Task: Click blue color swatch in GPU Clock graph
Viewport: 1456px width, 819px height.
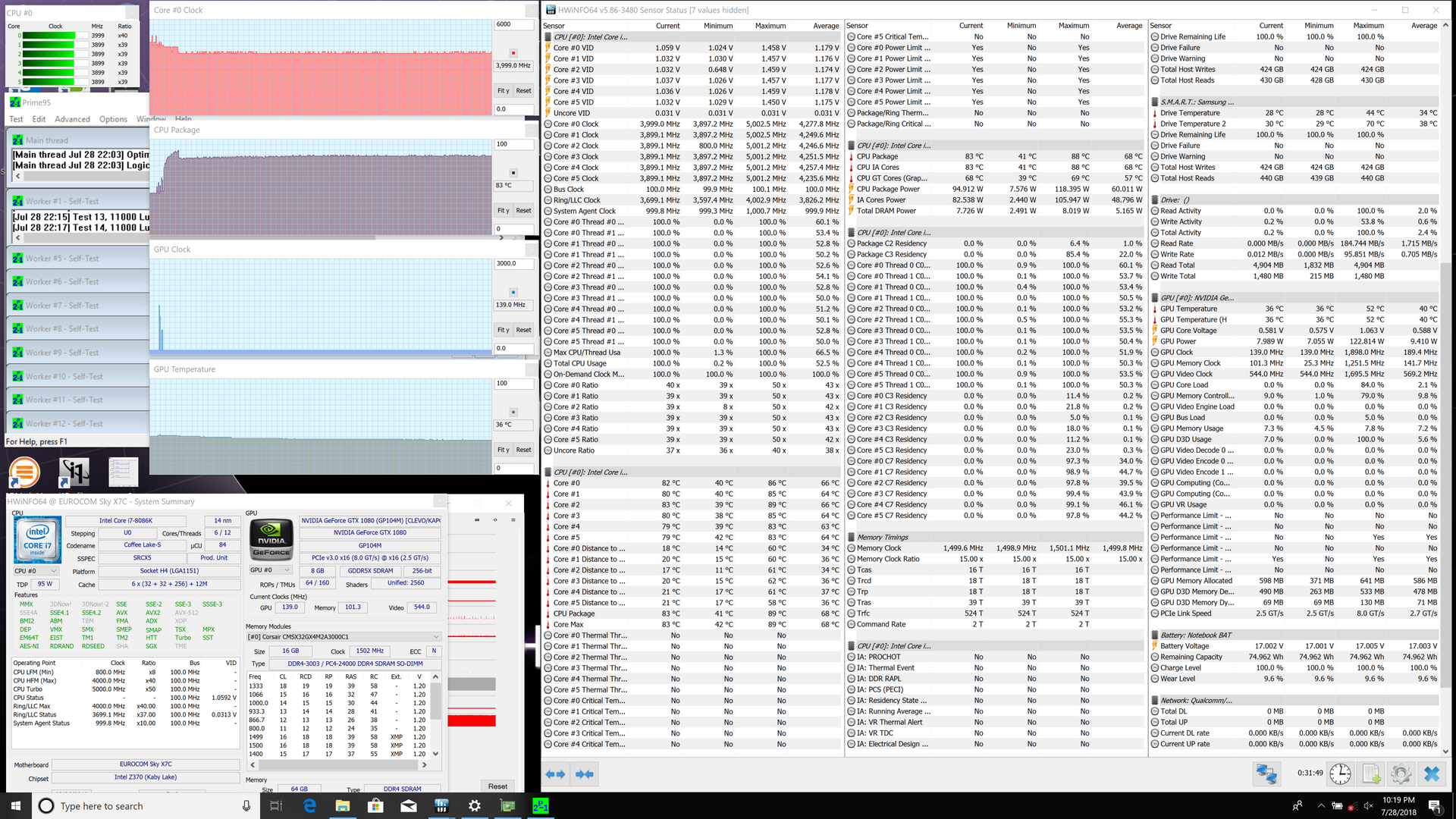Action: click(x=513, y=292)
